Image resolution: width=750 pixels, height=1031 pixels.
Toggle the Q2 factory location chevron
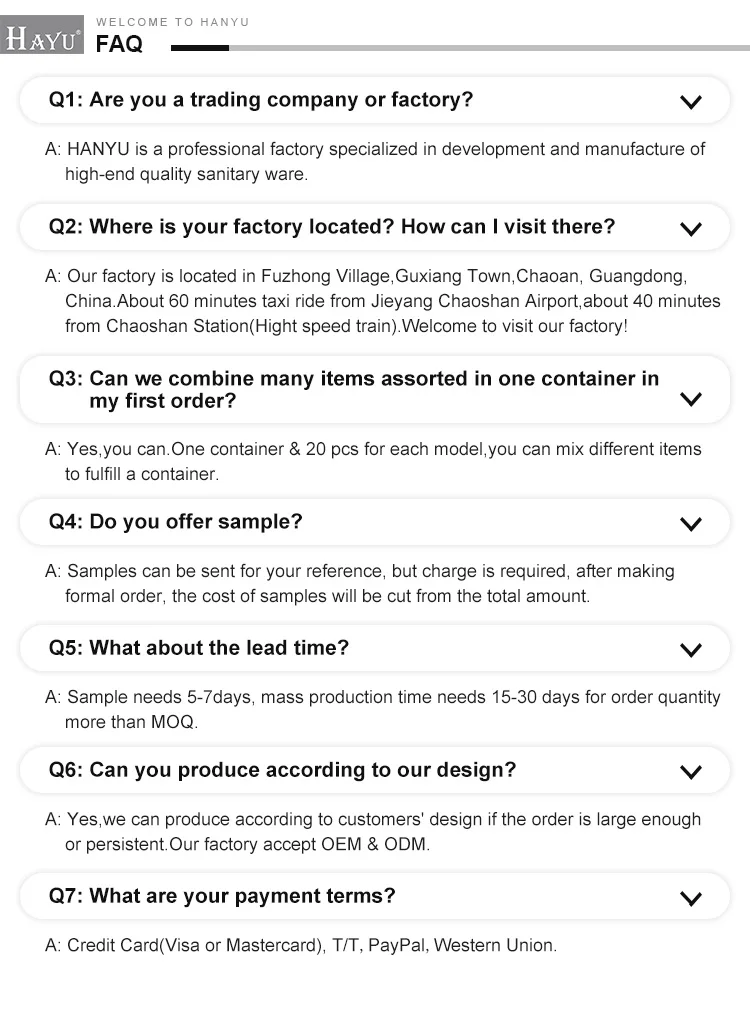tap(691, 229)
